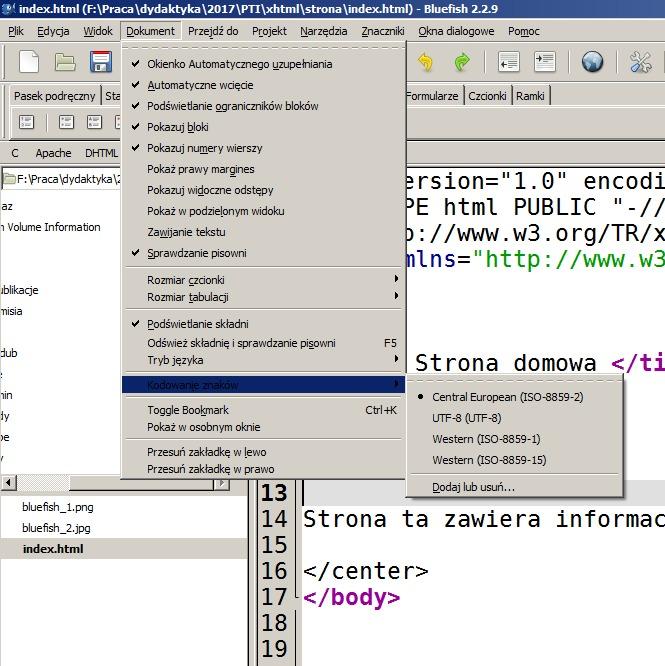665x666 pixels.
Task: Click the first quickbar icon under Pasek podręczny
Action: pyautogui.click(x=26, y=122)
